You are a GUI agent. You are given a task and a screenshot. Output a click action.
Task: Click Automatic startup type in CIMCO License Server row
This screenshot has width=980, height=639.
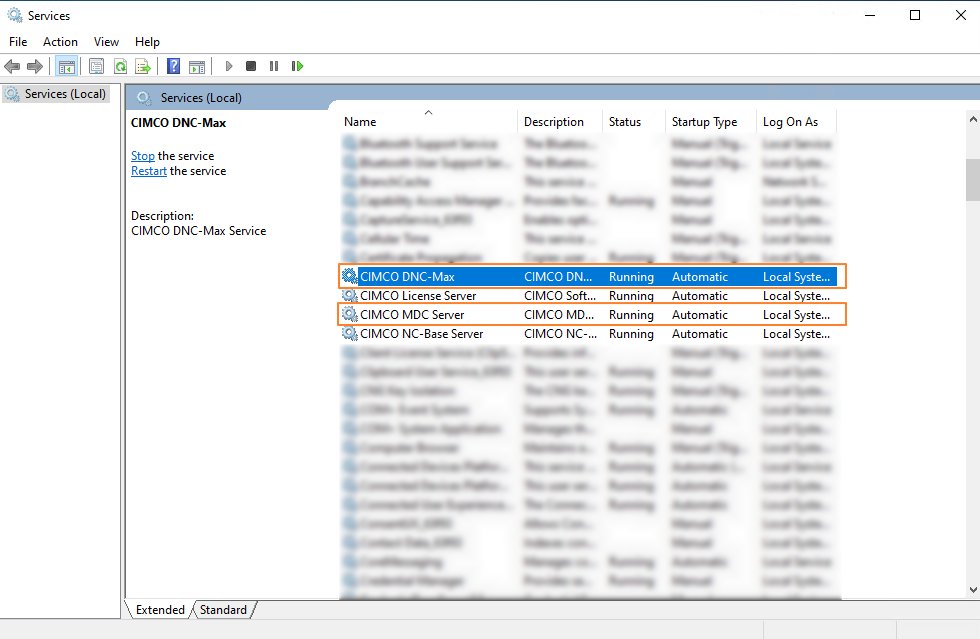click(x=699, y=296)
